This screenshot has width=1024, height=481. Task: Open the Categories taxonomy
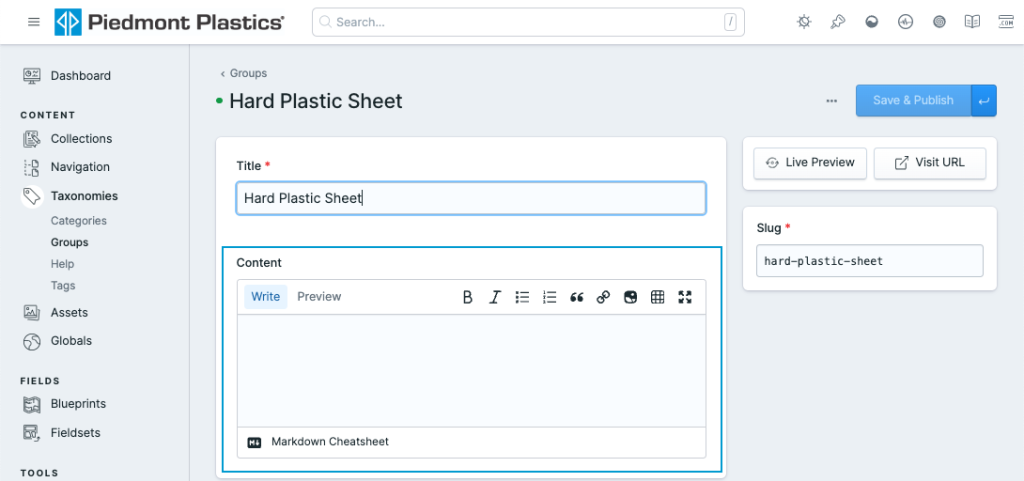pyautogui.click(x=78, y=221)
